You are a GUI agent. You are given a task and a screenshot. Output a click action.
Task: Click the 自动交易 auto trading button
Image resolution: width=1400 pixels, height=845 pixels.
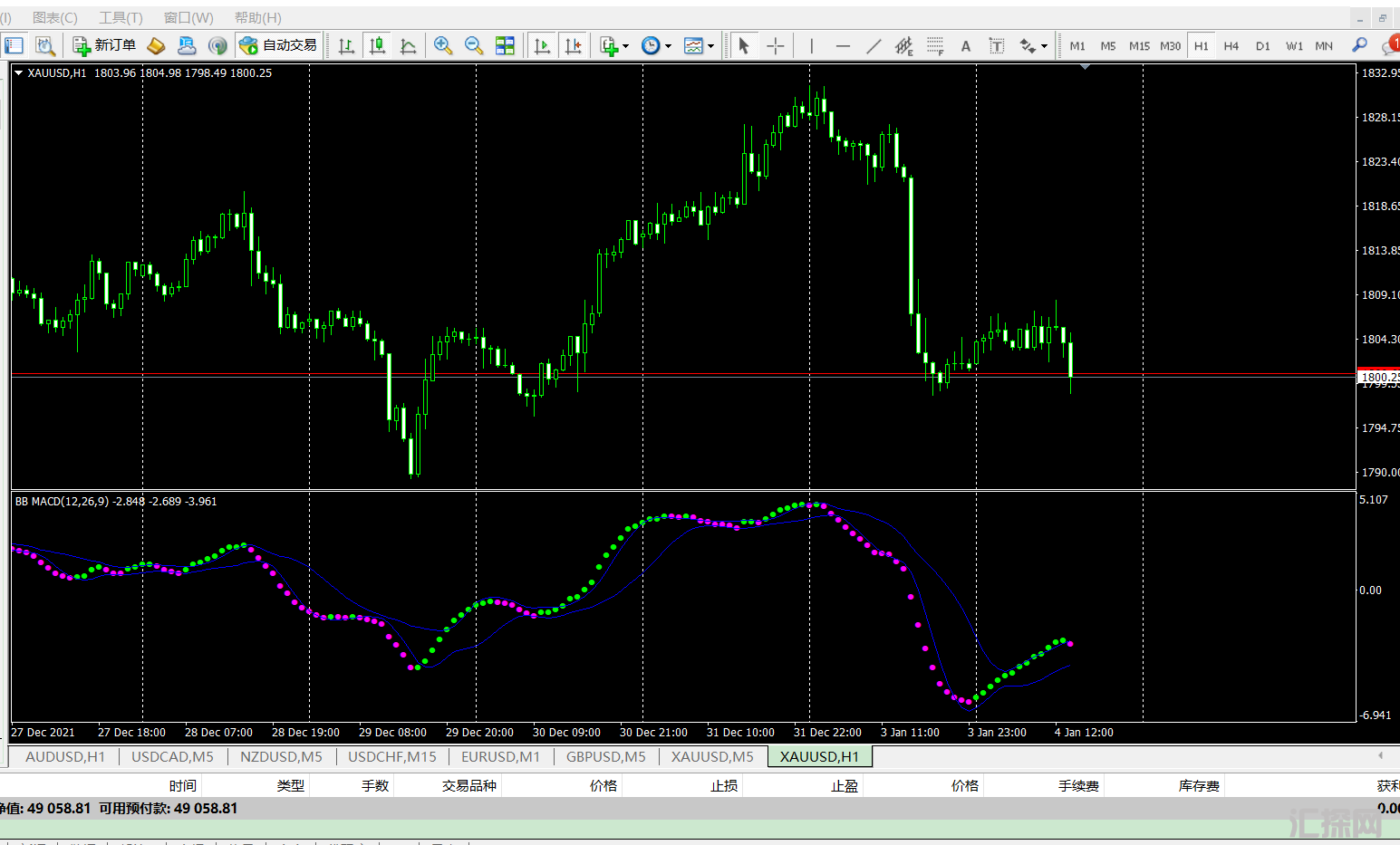pyautogui.click(x=279, y=45)
